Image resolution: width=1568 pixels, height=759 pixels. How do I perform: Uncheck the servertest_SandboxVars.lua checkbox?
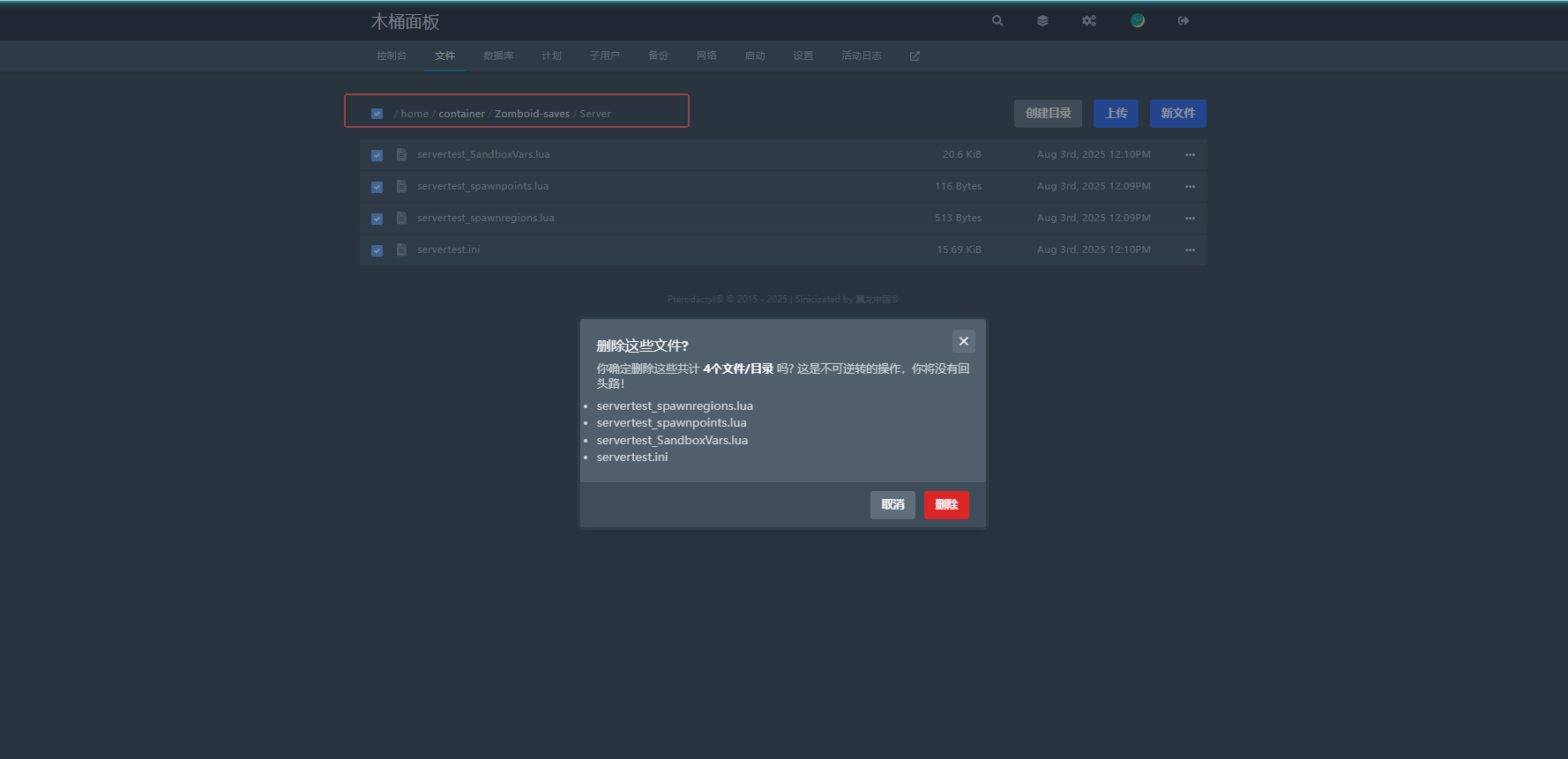377,155
